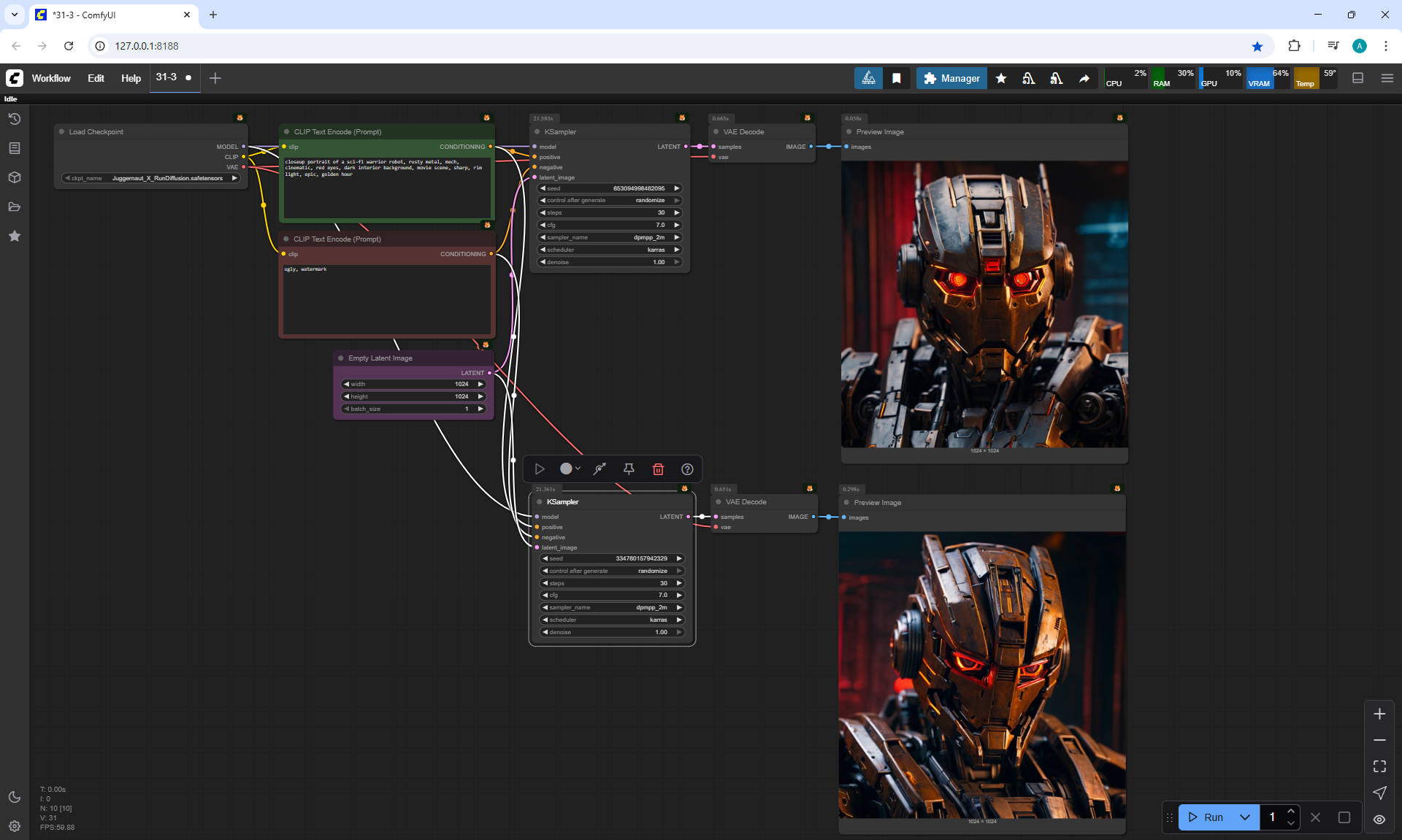This screenshot has height=840, width=1402.
Task: Toggle link visibility with the eye icon
Action: [1379, 820]
